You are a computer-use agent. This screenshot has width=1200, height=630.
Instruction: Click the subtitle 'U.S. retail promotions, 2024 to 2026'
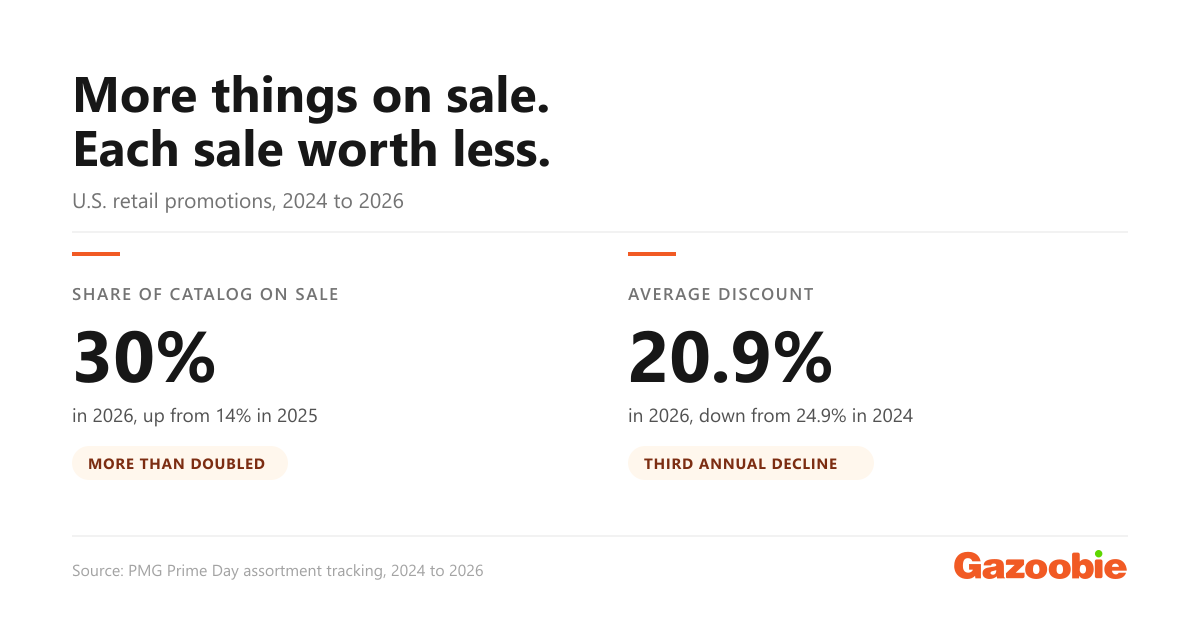pyautogui.click(x=238, y=201)
